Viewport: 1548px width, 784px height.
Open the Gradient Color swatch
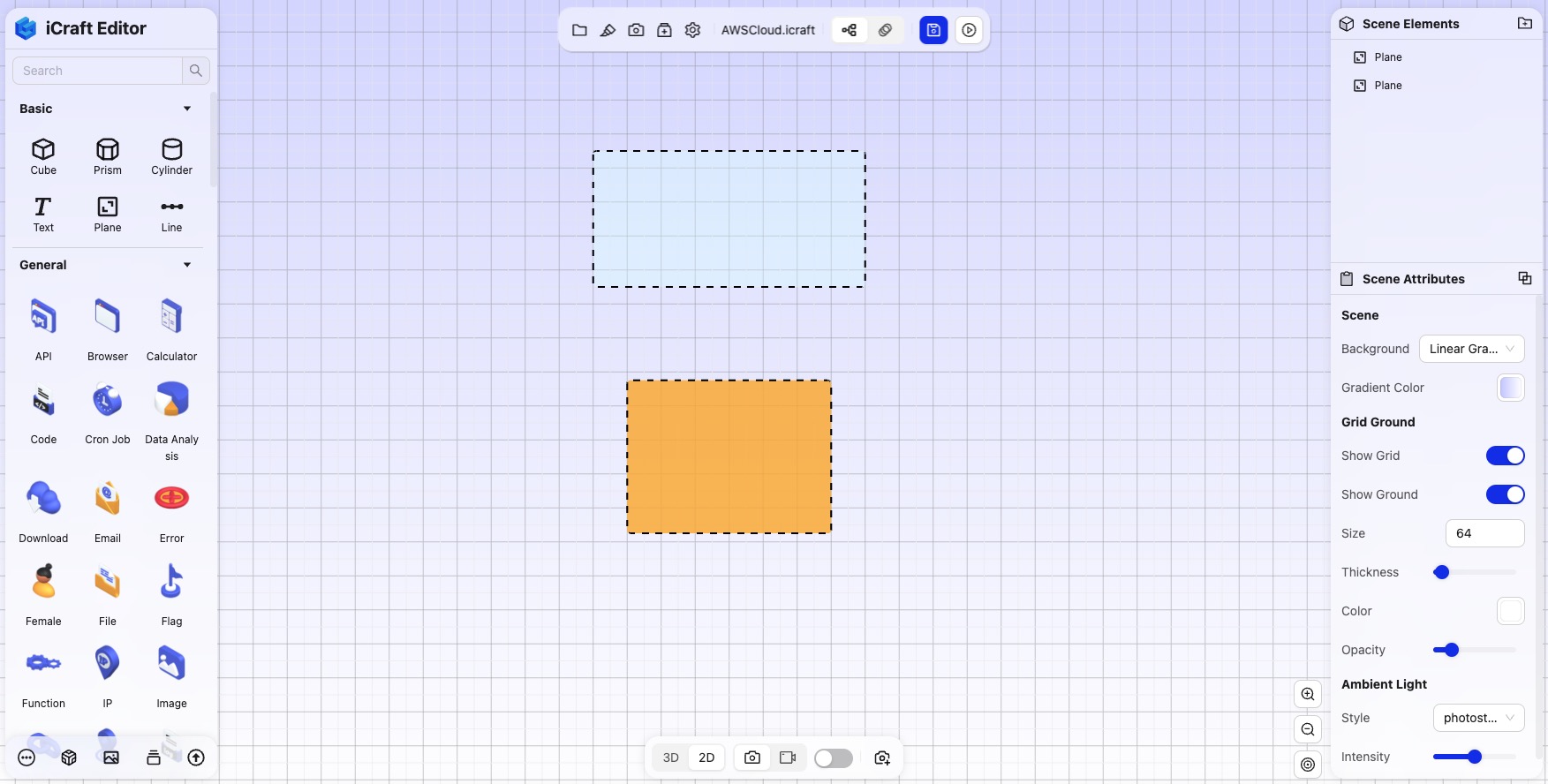tap(1511, 388)
